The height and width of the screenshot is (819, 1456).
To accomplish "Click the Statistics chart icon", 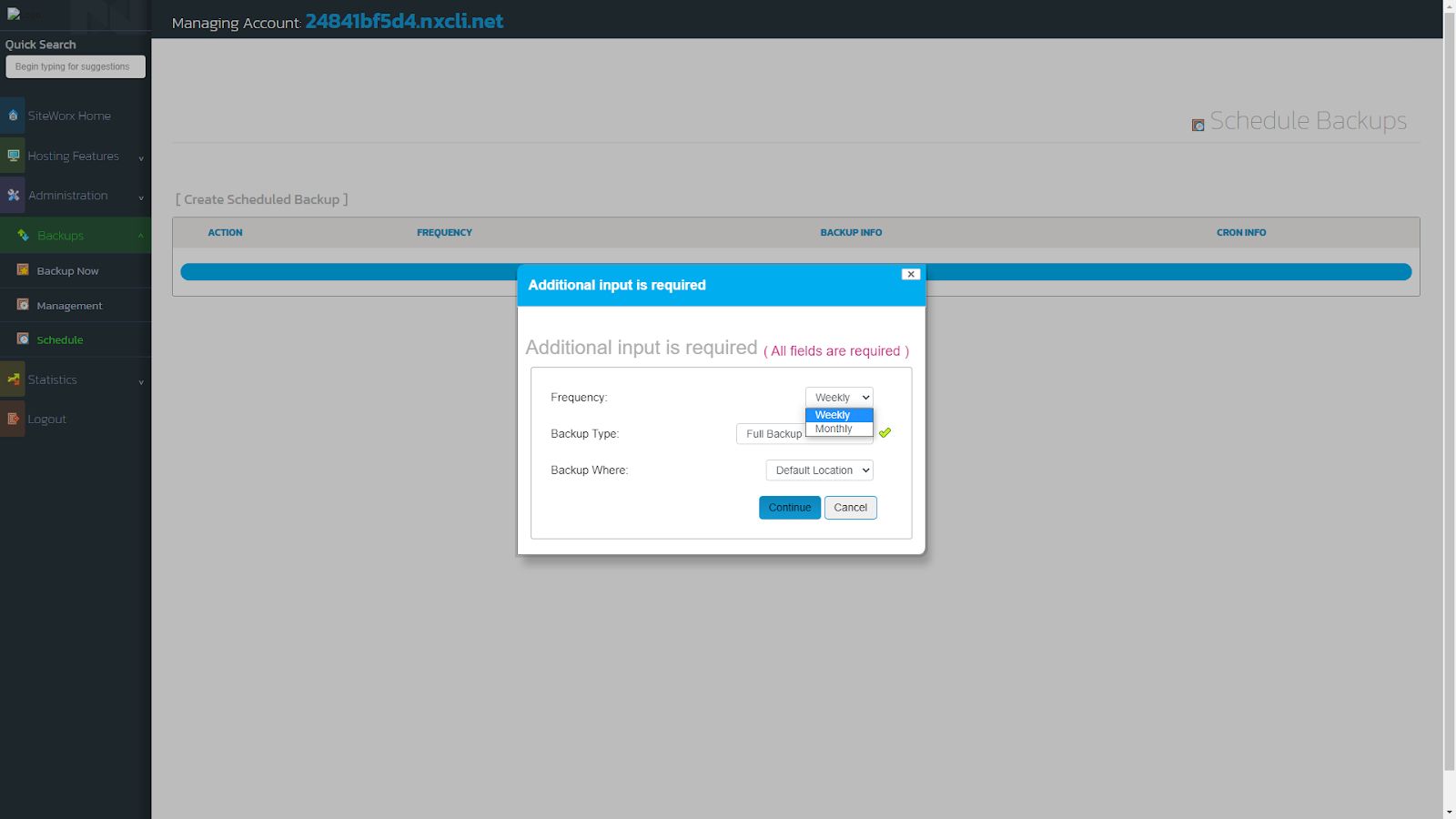I will click(x=13, y=379).
